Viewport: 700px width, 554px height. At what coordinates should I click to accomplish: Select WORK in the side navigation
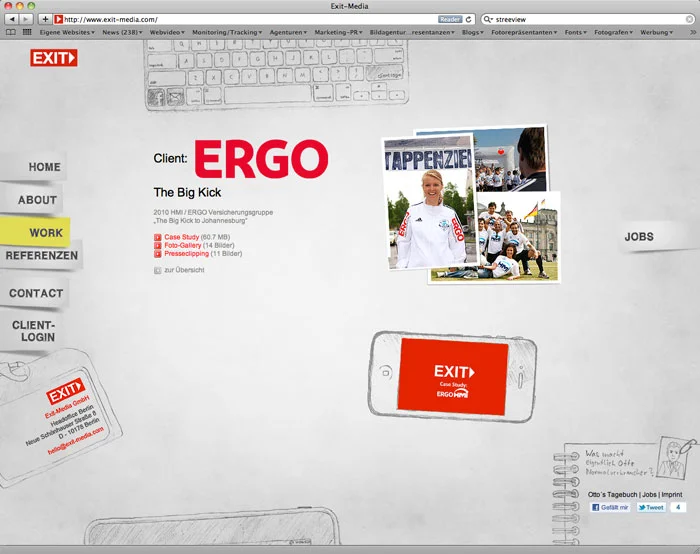tap(46, 232)
